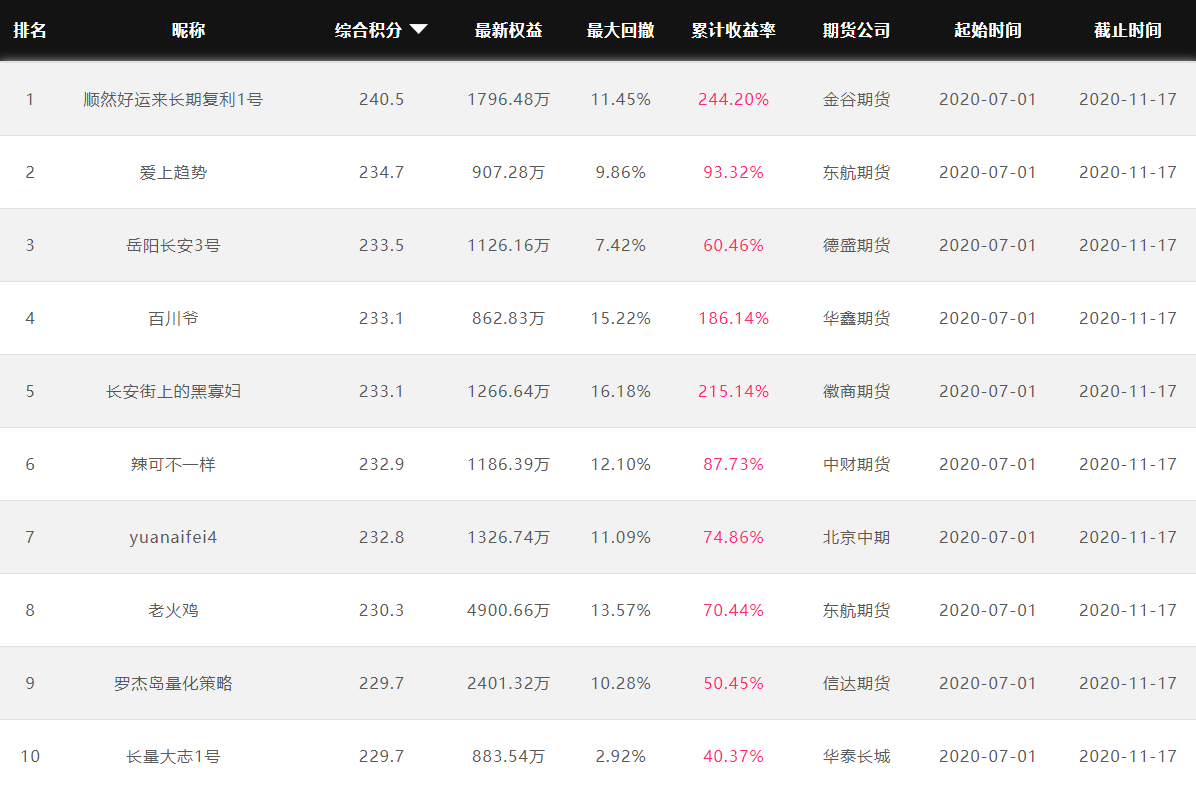The image size is (1196, 788).
Task: Select drawdown value 7.42%
Action: click(620, 246)
